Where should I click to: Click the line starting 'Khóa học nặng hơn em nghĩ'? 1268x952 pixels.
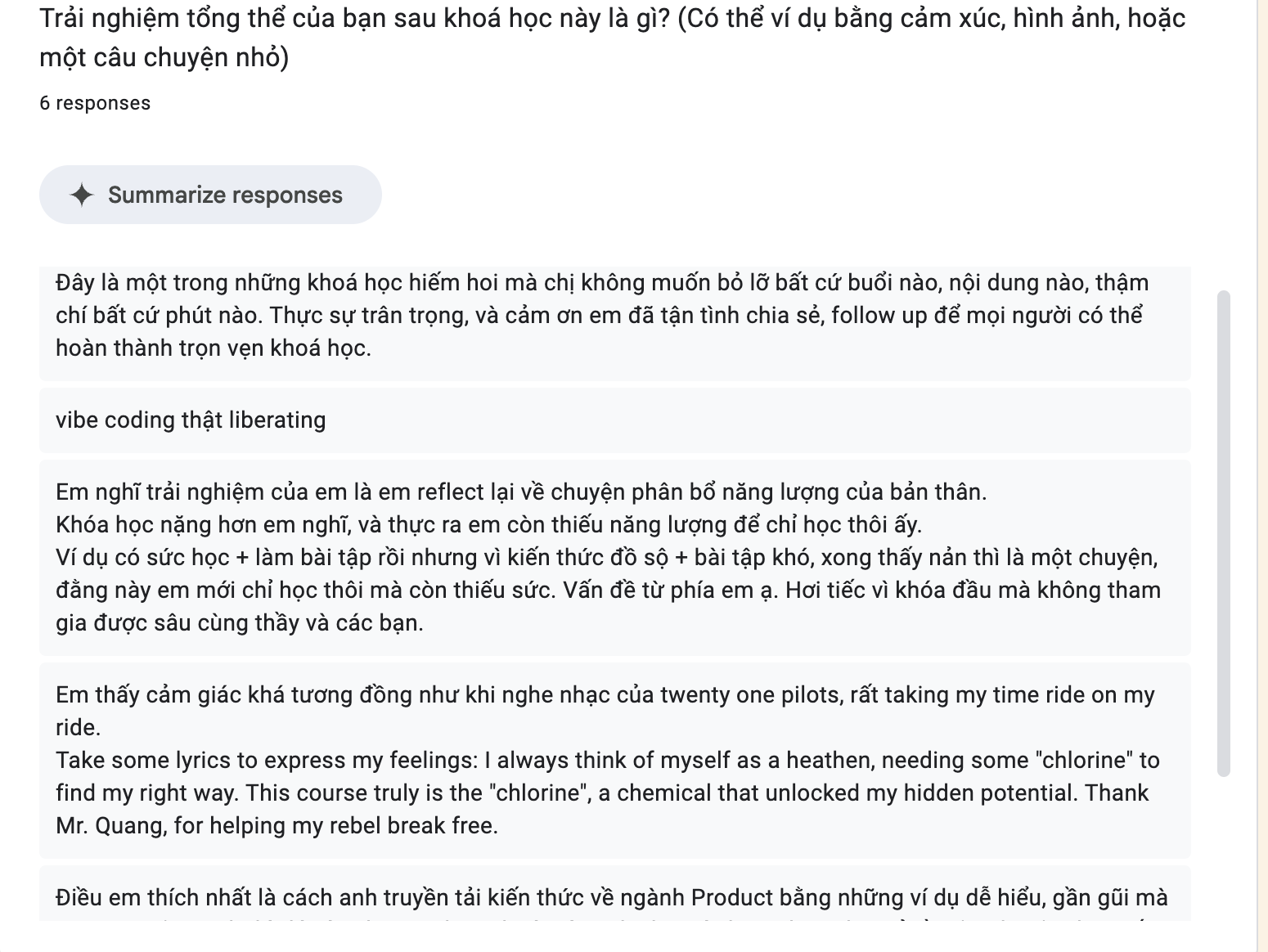488,525
